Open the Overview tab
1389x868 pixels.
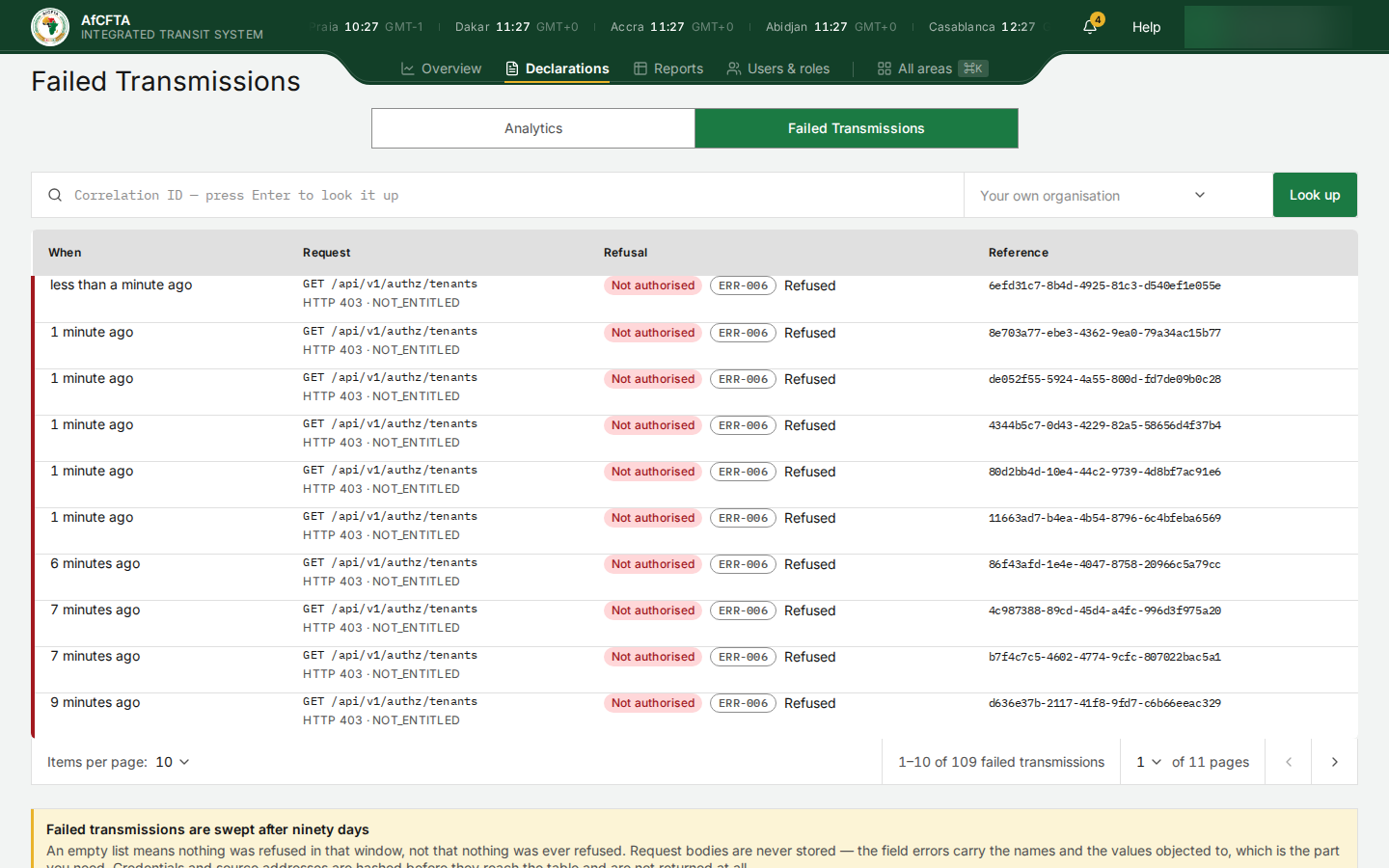coord(442,68)
